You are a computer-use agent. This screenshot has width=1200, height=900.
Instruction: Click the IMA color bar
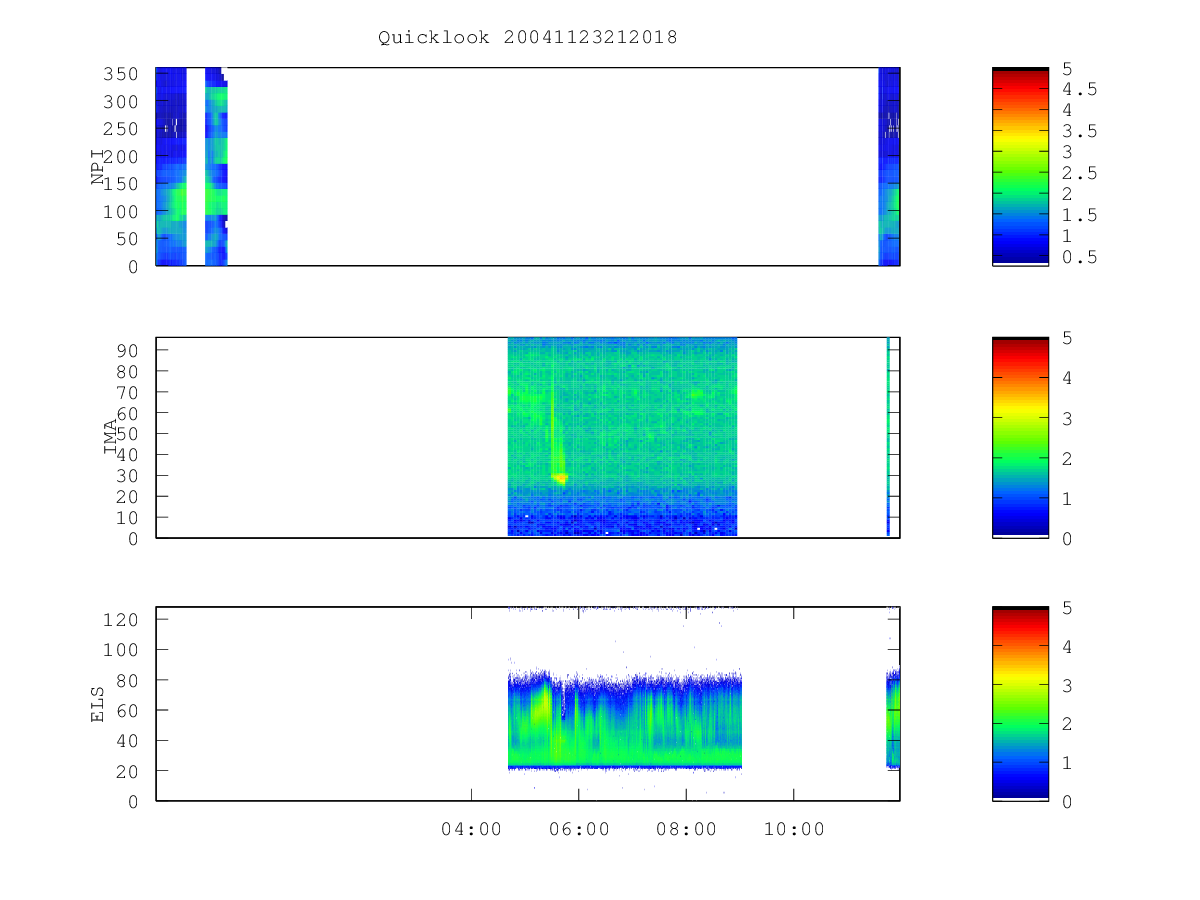pyautogui.click(x=1020, y=437)
